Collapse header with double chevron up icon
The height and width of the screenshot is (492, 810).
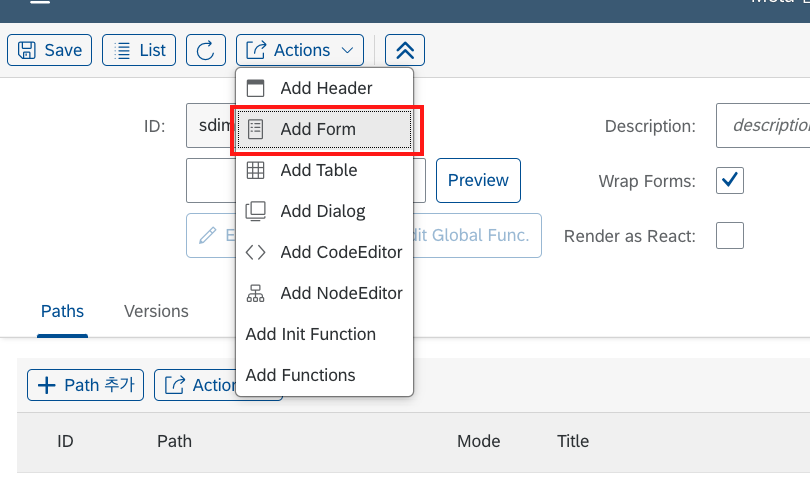tap(405, 50)
